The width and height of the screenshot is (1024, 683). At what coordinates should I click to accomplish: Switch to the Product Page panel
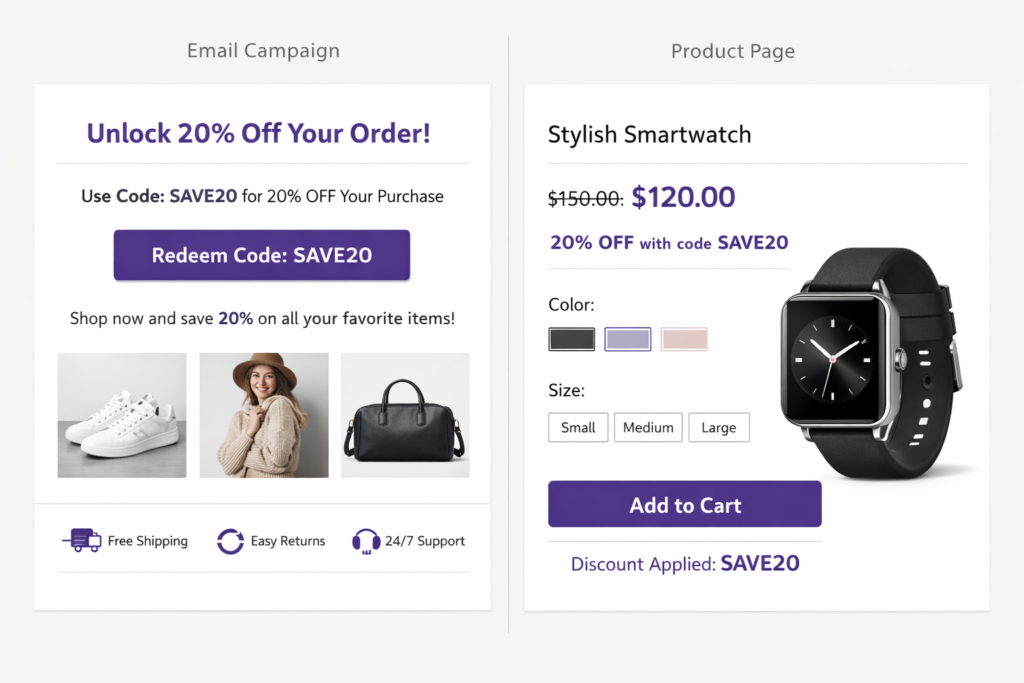[733, 50]
